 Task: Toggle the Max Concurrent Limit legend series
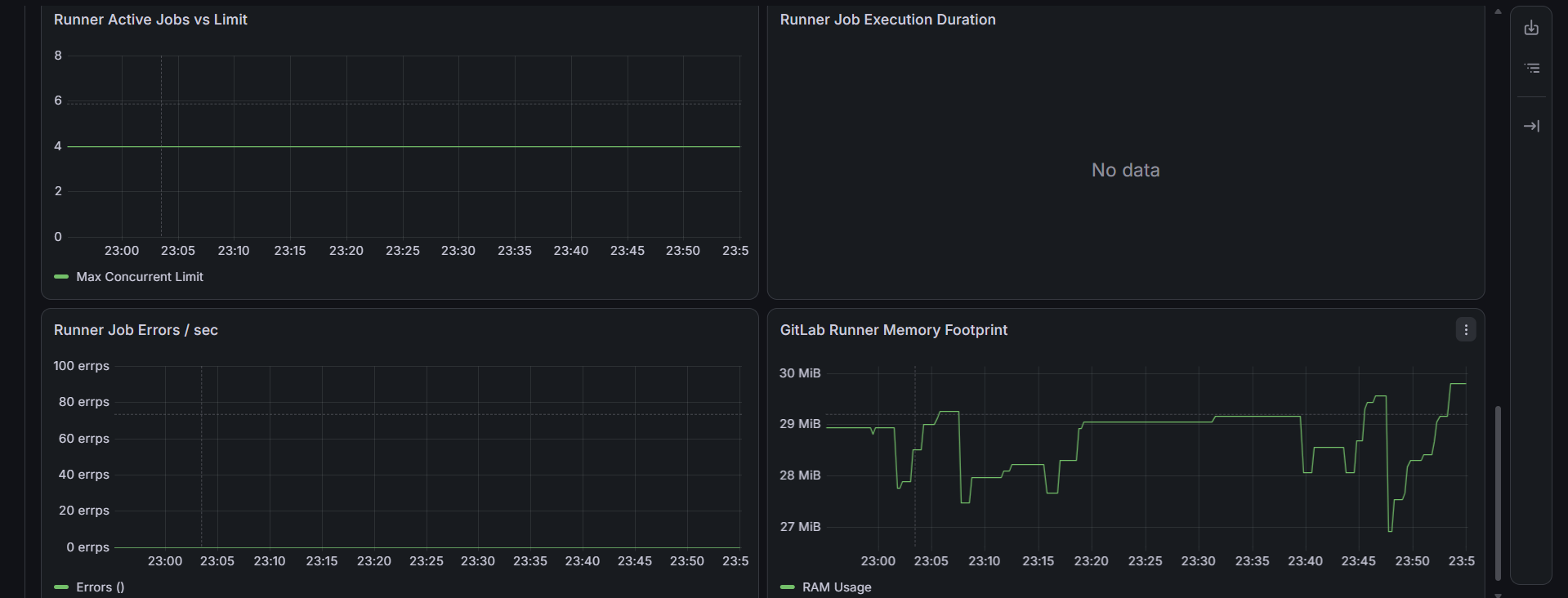[140, 277]
